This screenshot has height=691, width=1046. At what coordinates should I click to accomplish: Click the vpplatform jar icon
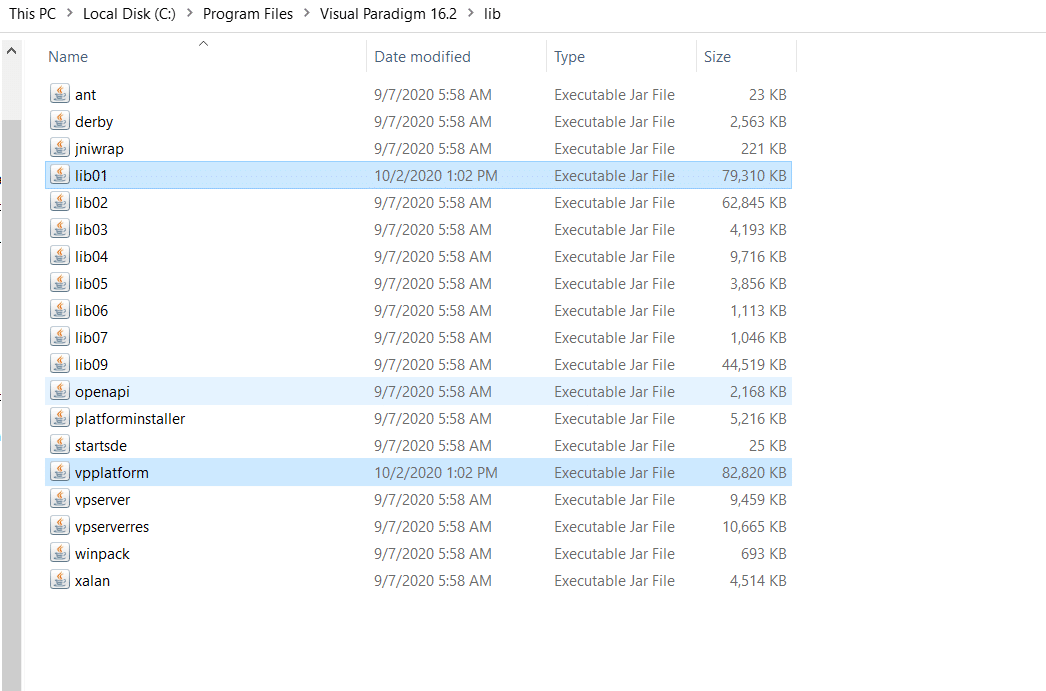pyautogui.click(x=60, y=472)
